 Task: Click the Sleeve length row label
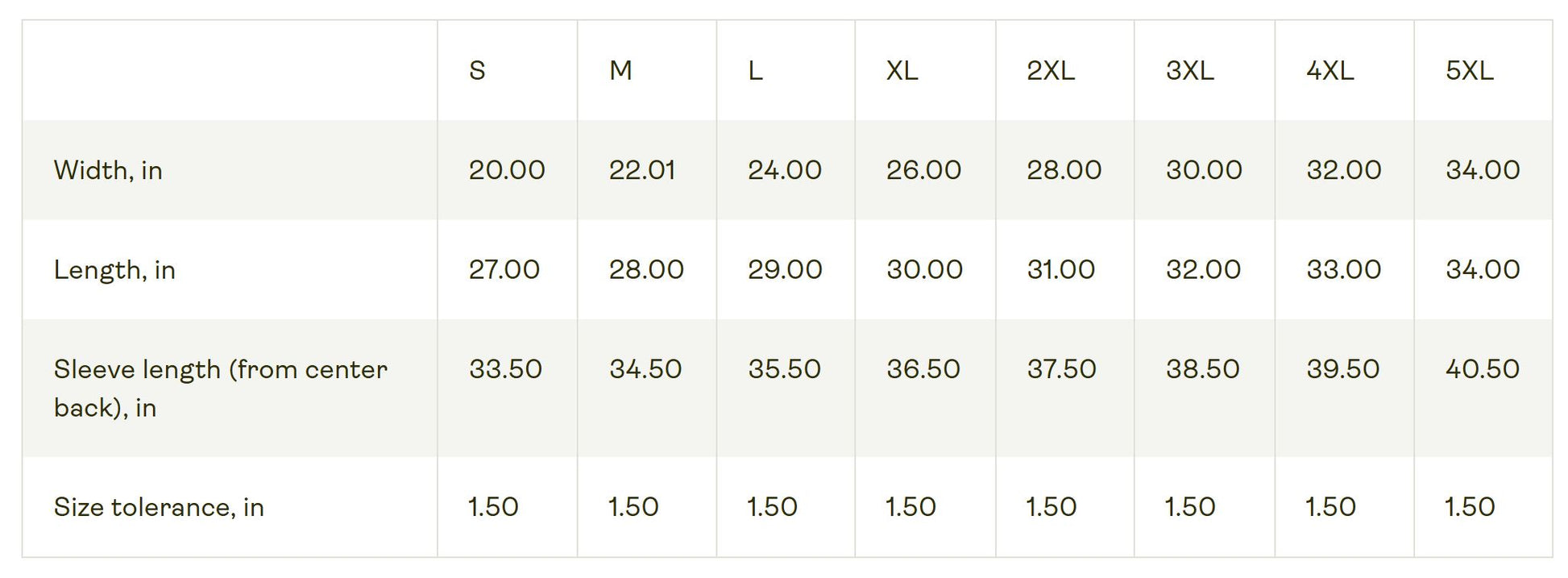pos(220,388)
